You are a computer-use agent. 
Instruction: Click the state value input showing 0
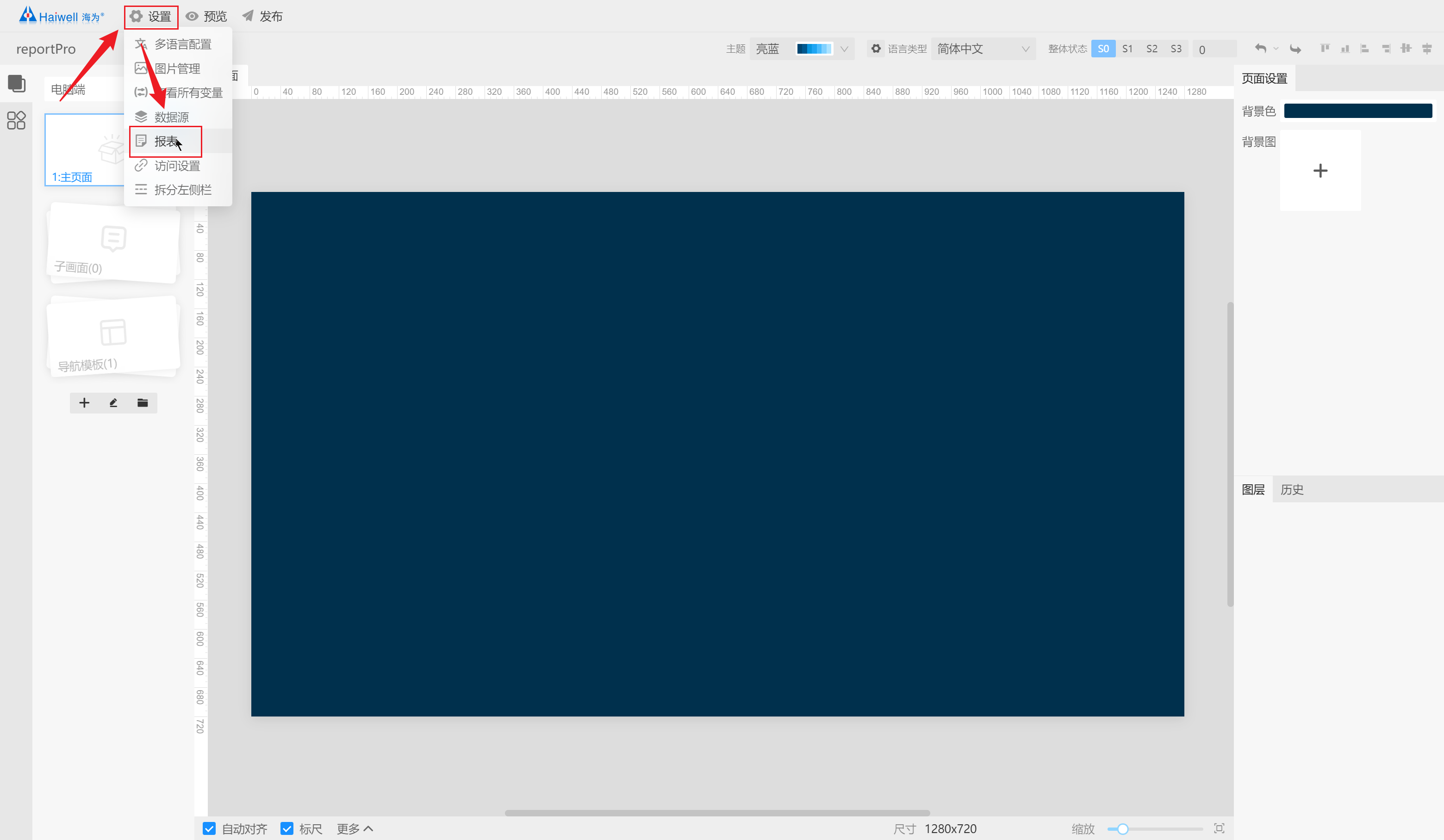click(x=1214, y=49)
